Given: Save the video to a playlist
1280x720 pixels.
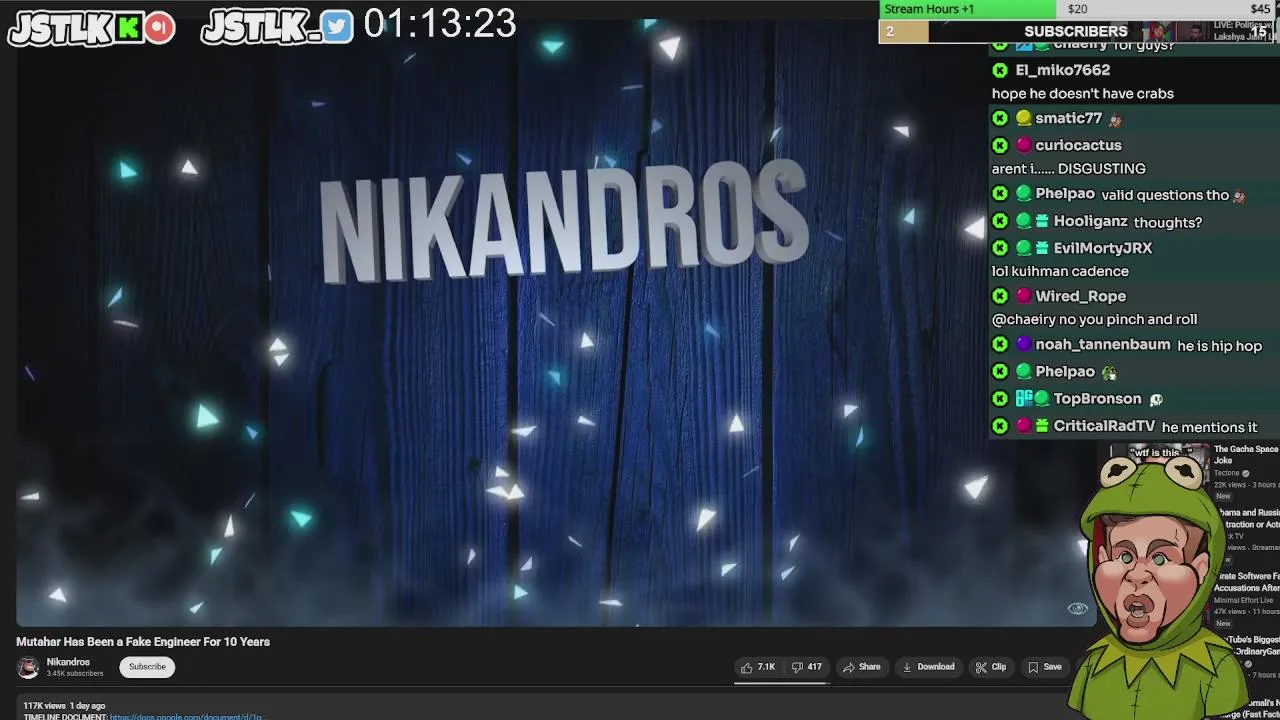Looking at the screenshot, I should (1045, 667).
